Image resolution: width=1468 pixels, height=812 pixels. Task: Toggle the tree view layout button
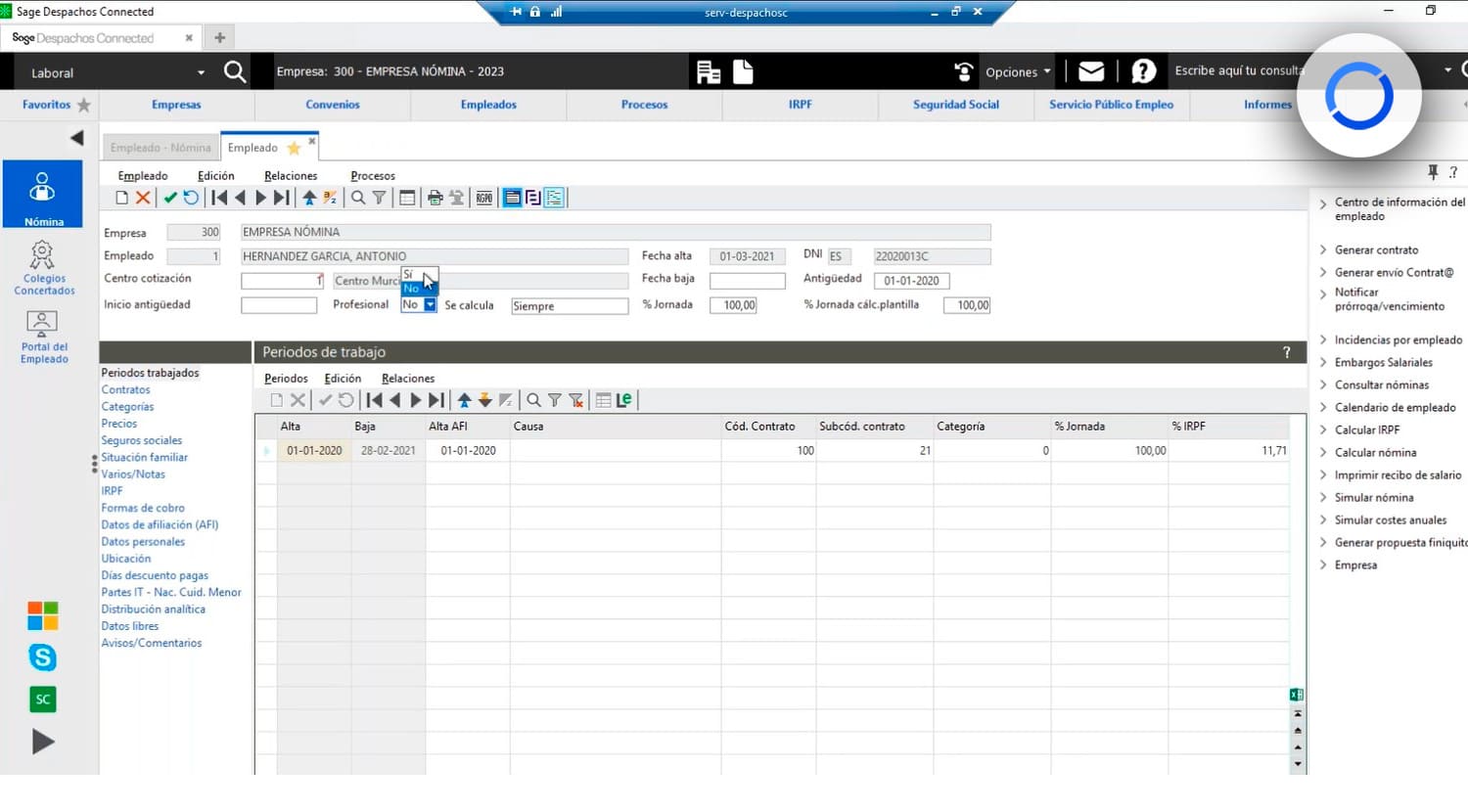pyautogui.click(x=555, y=198)
